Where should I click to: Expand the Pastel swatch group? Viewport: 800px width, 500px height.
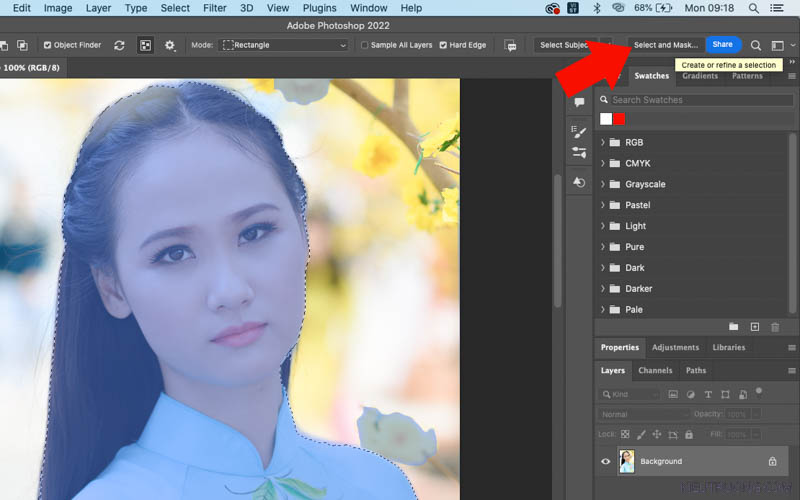(603, 205)
